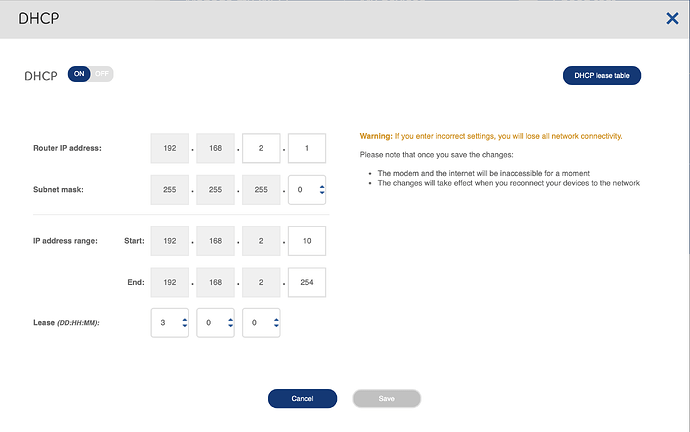Image resolution: width=690 pixels, height=432 pixels.
Task: Click the Start range third octet 2 field
Action: [x=261, y=241]
